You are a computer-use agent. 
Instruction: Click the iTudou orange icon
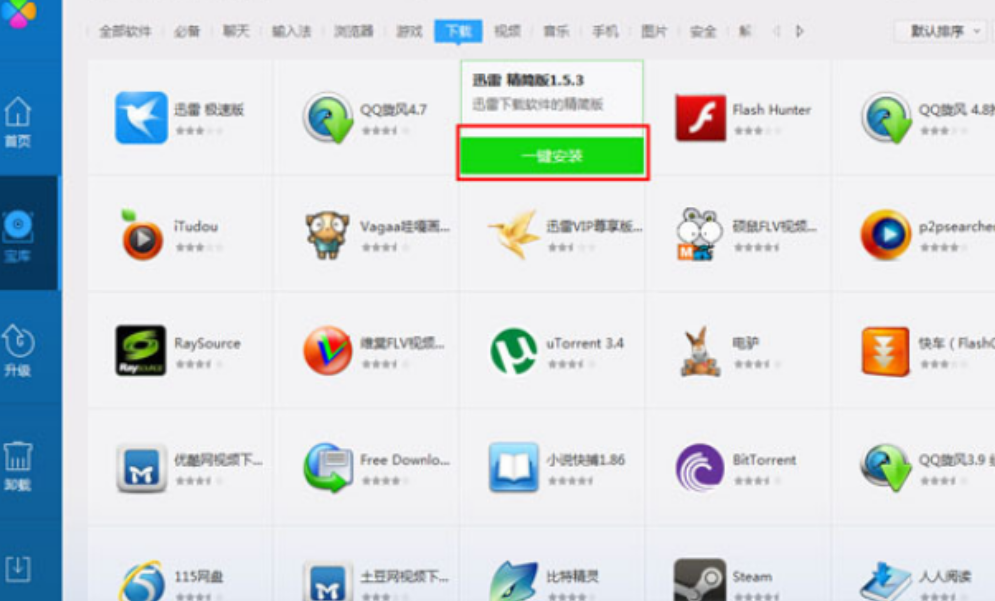coord(142,236)
